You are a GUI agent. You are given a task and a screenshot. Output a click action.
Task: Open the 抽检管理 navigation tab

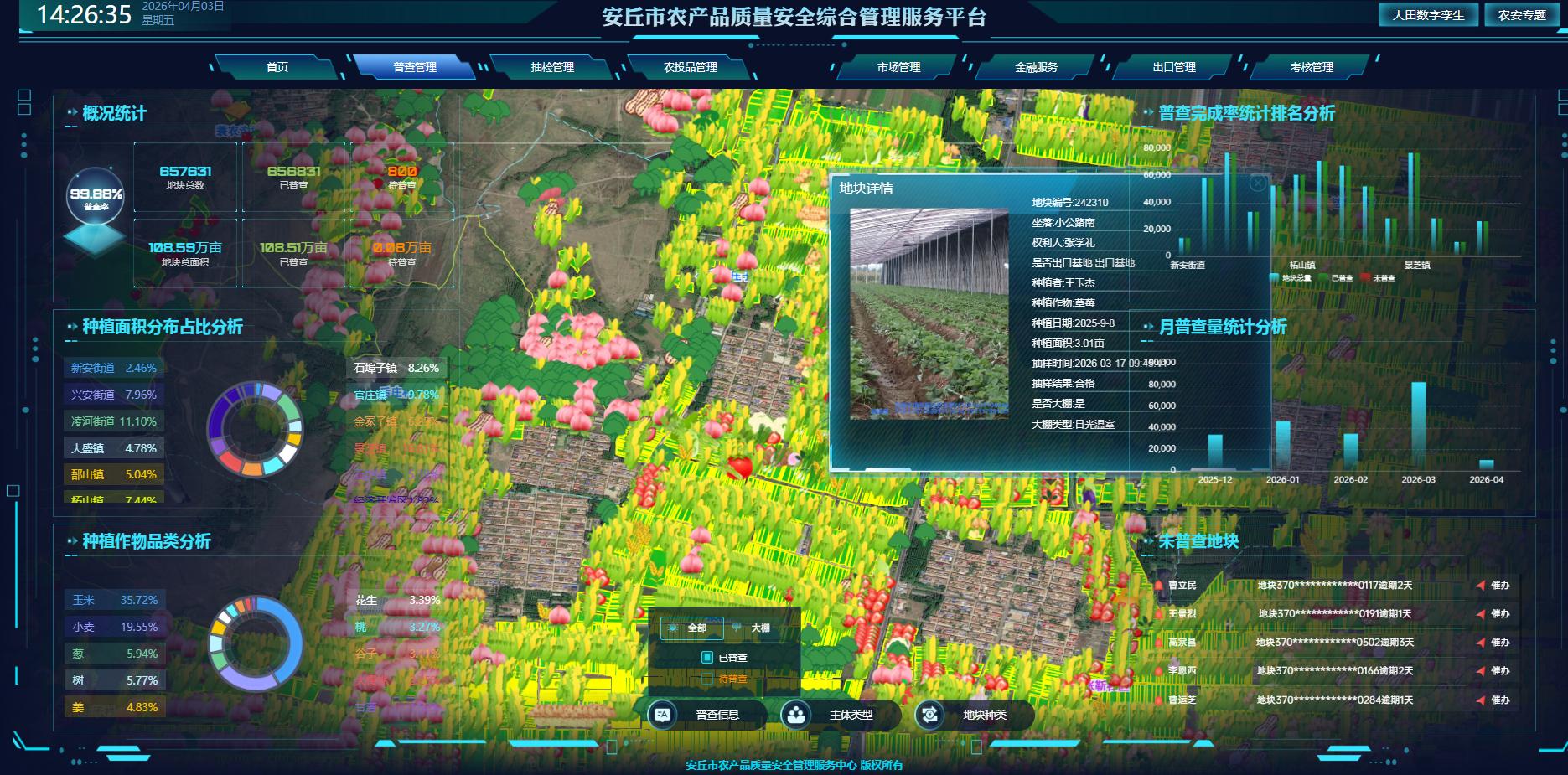pyautogui.click(x=552, y=67)
